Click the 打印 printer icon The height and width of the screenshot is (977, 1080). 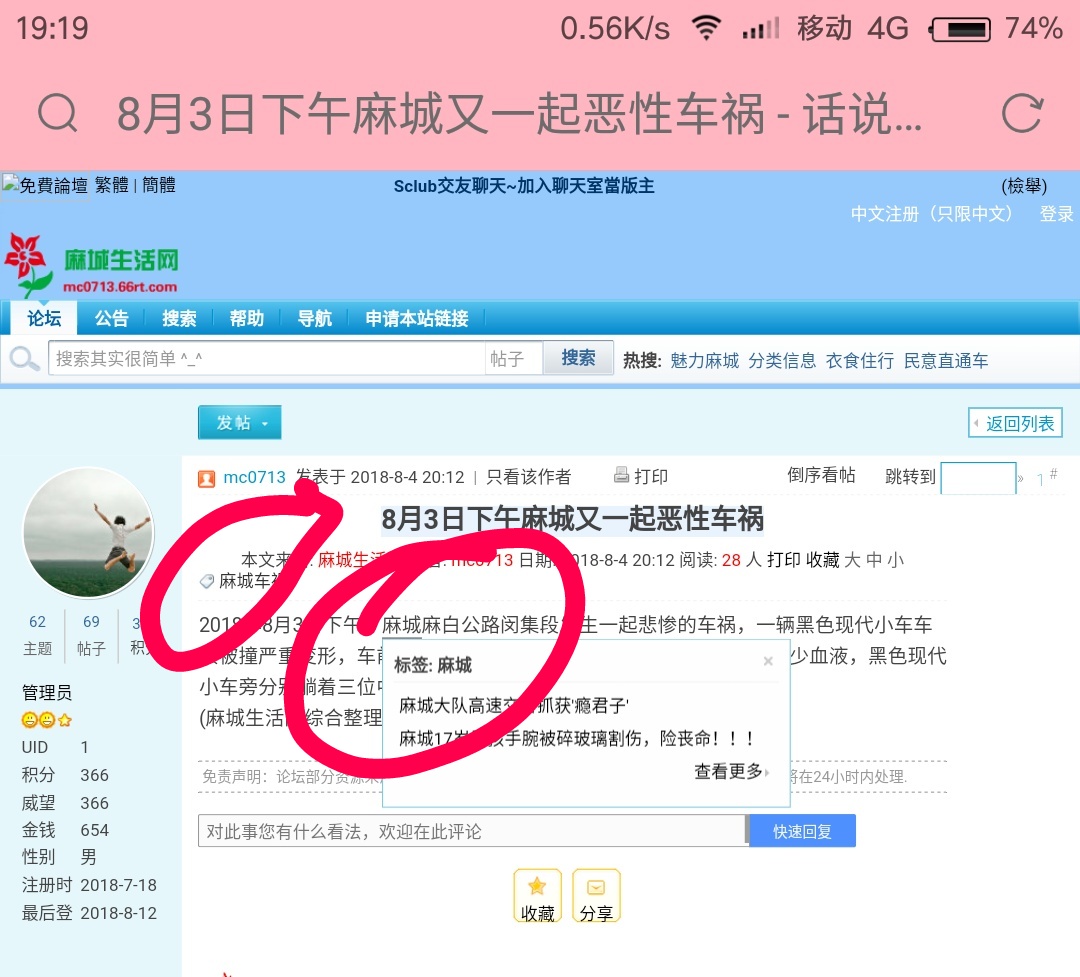point(621,476)
